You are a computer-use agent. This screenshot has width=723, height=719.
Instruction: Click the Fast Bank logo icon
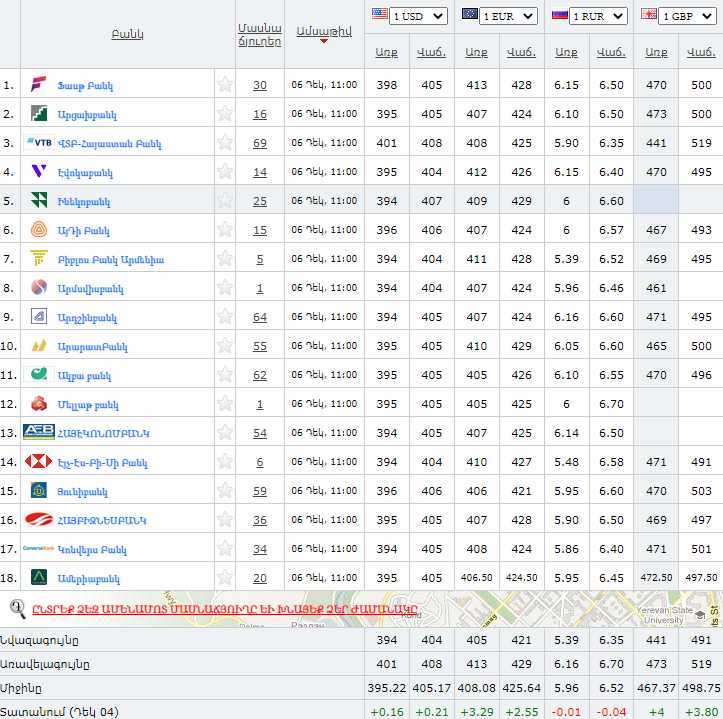(x=39, y=84)
